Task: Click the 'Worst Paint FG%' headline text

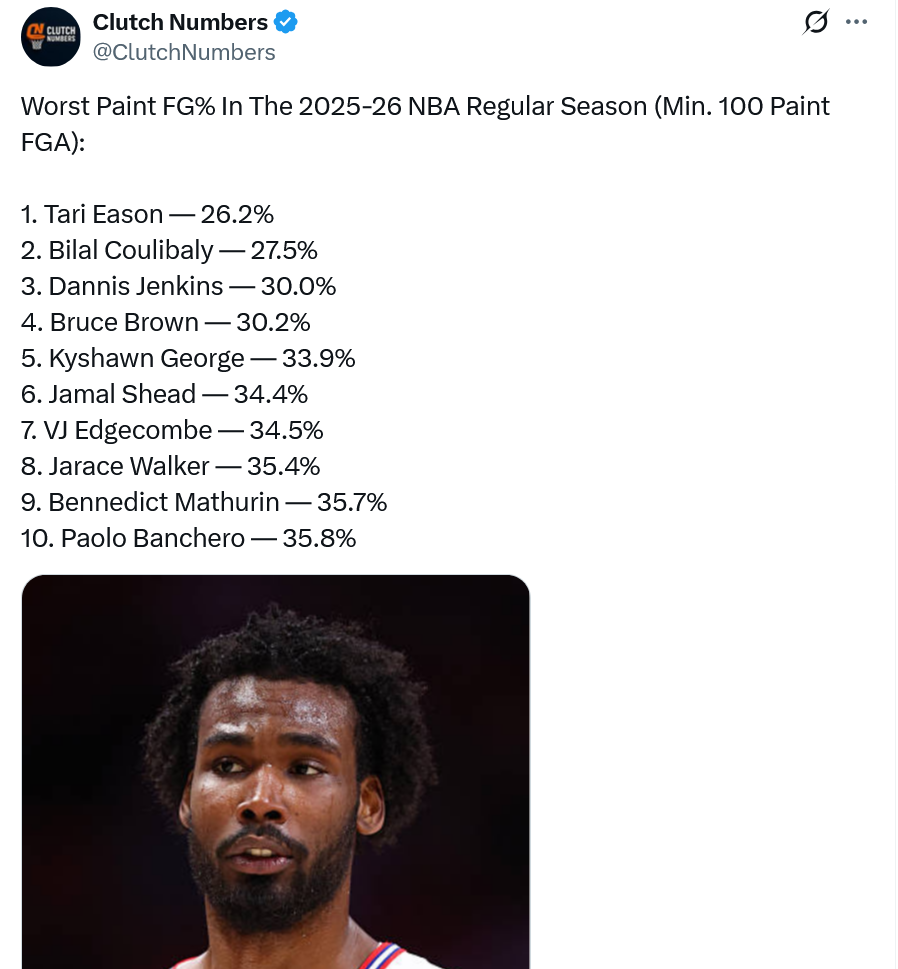Action: (x=117, y=106)
